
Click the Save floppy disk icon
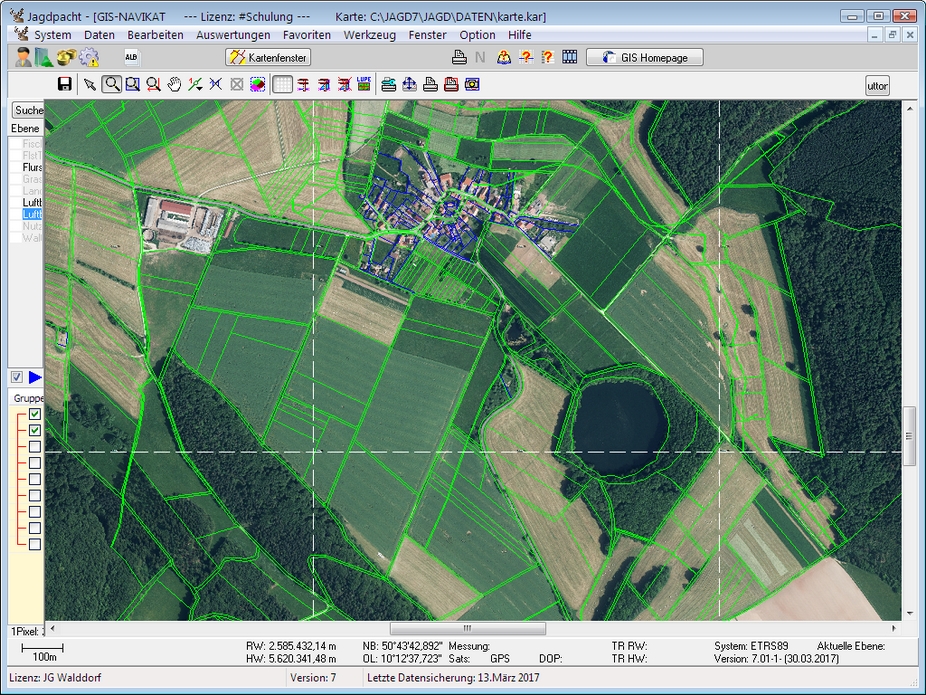coord(65,85)
